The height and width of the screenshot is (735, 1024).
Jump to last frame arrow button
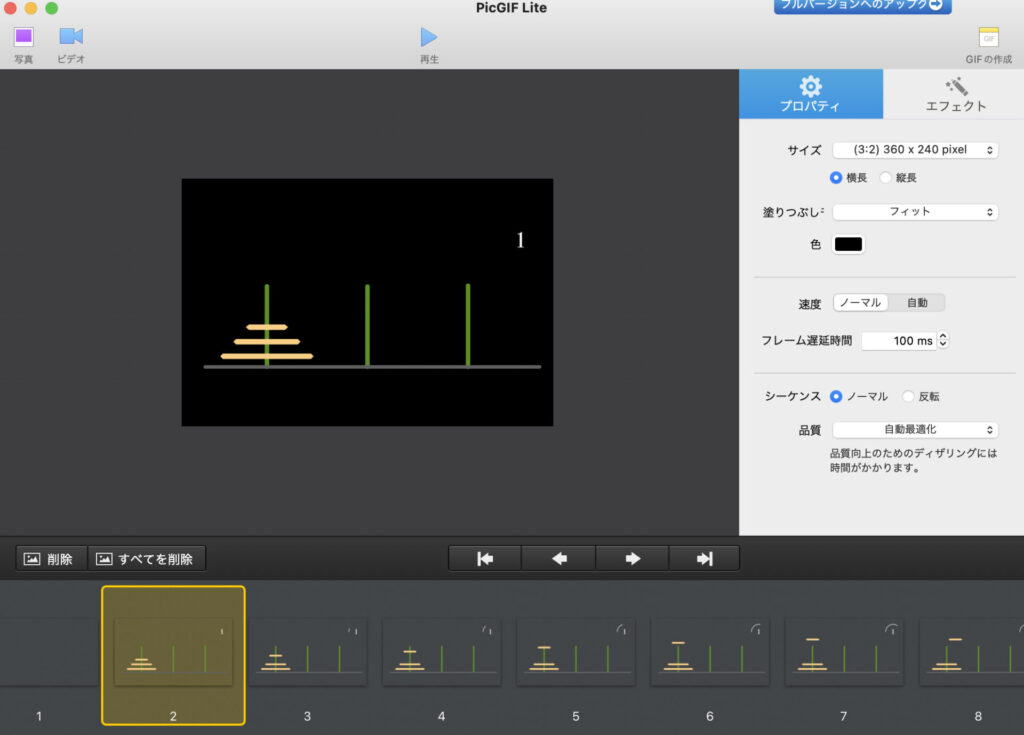(x=705, y=558)
